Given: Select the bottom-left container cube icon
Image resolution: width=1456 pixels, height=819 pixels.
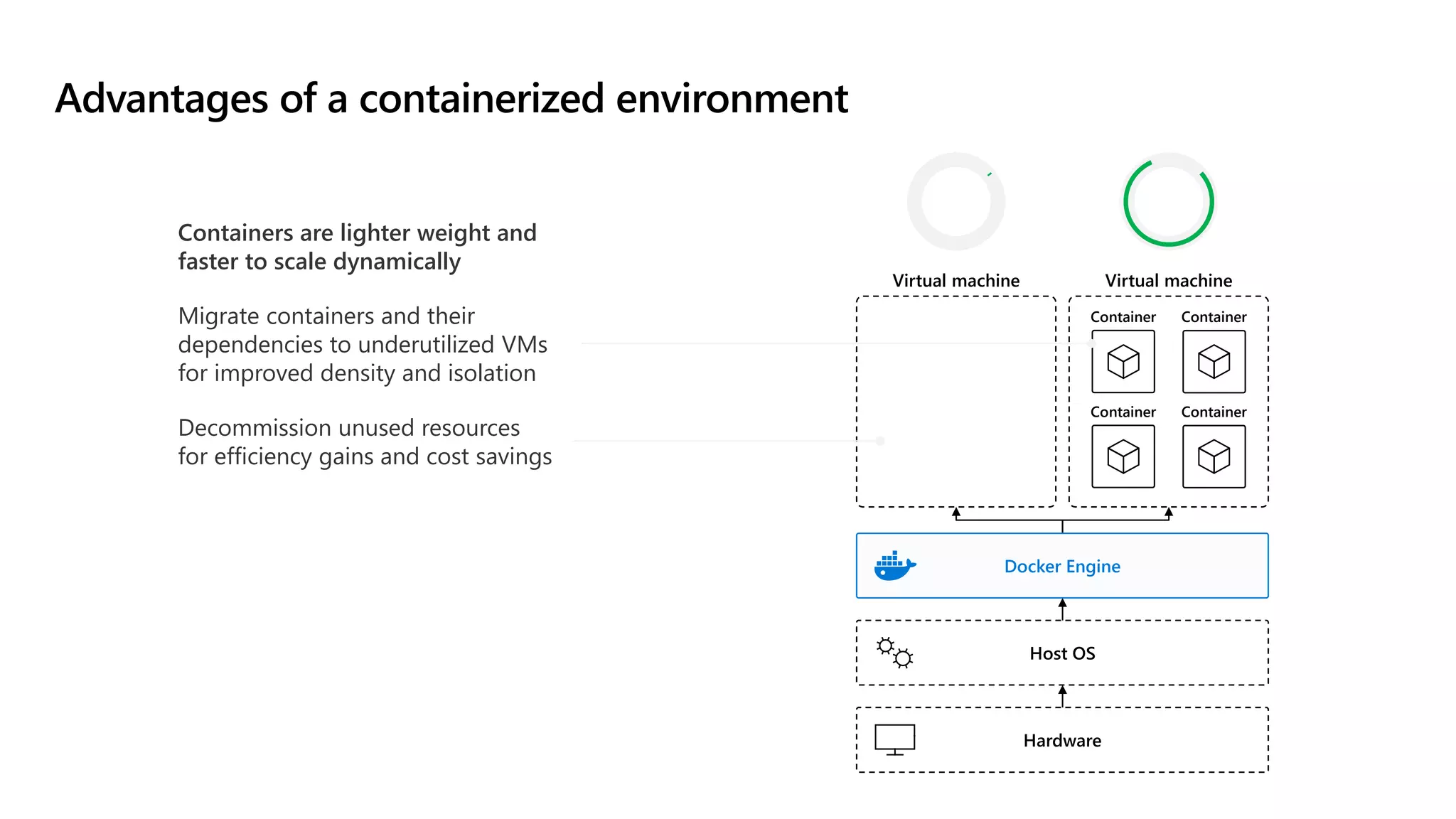Looking at the screenshot, I should coord(1123,456).
